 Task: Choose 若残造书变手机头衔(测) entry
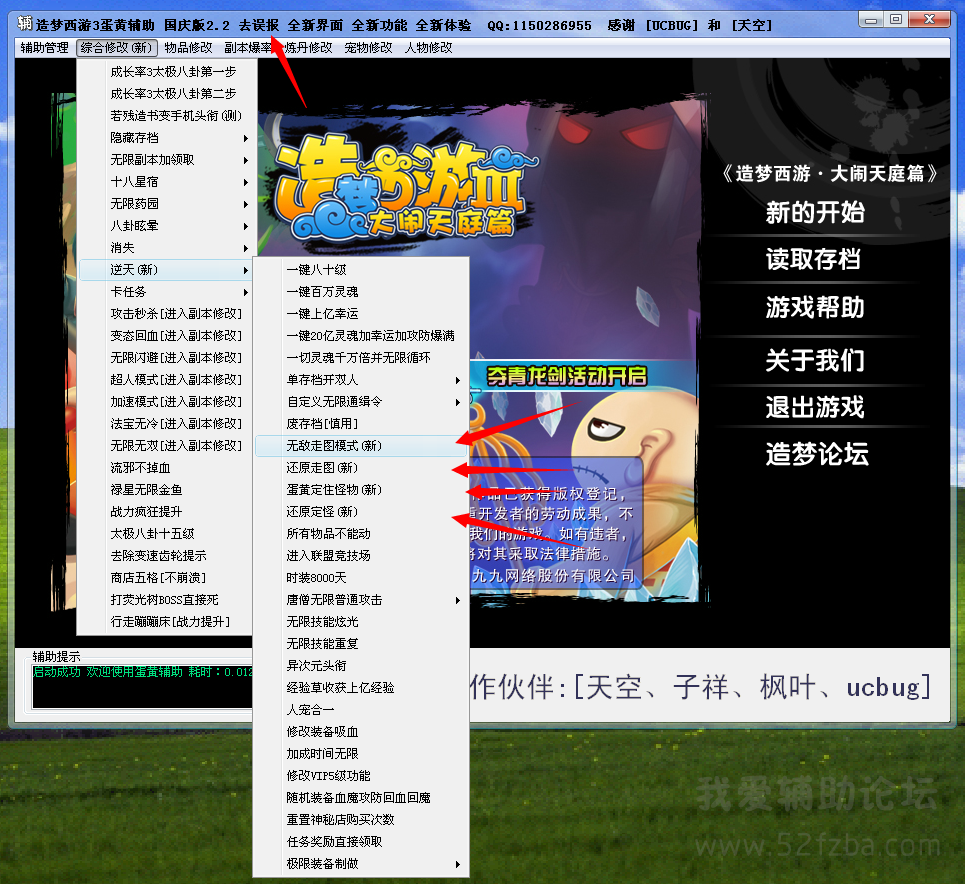pyautogui.click(x=165, y=116)
